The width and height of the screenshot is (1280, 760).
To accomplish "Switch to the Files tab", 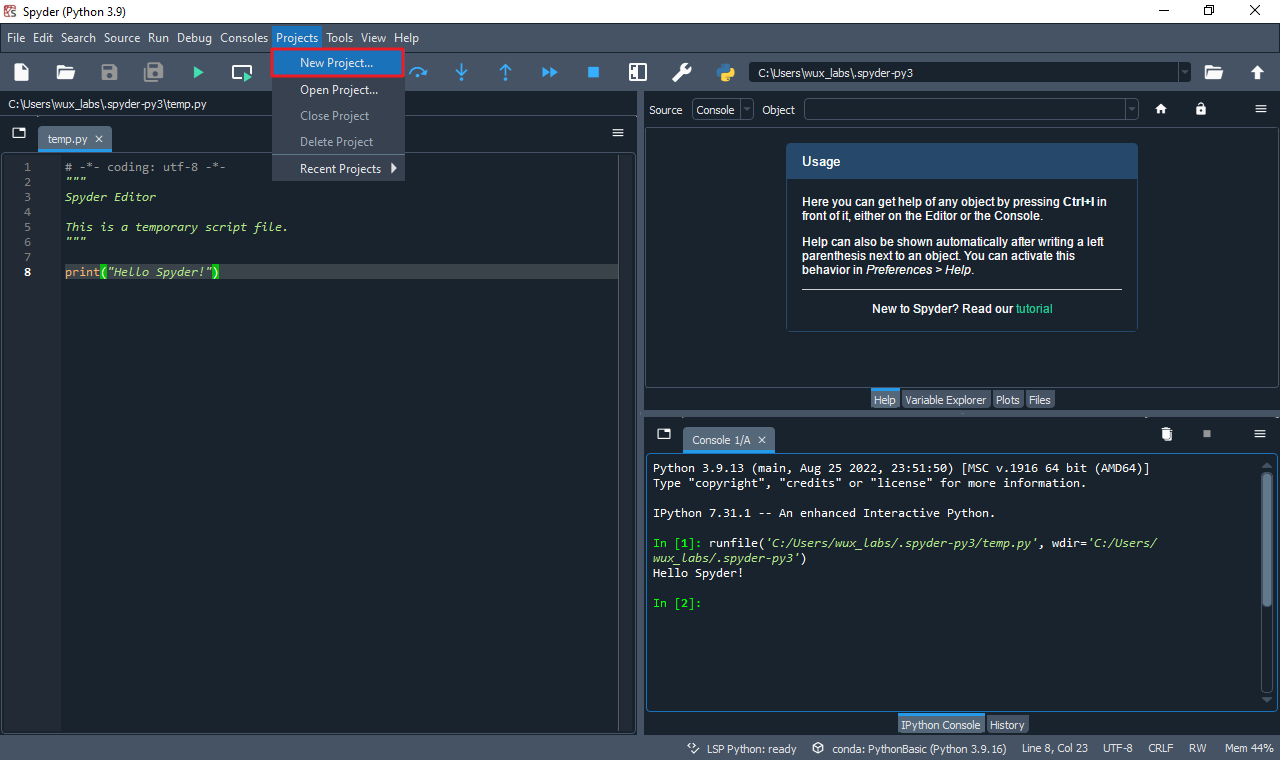I will tap(1040, 400).
